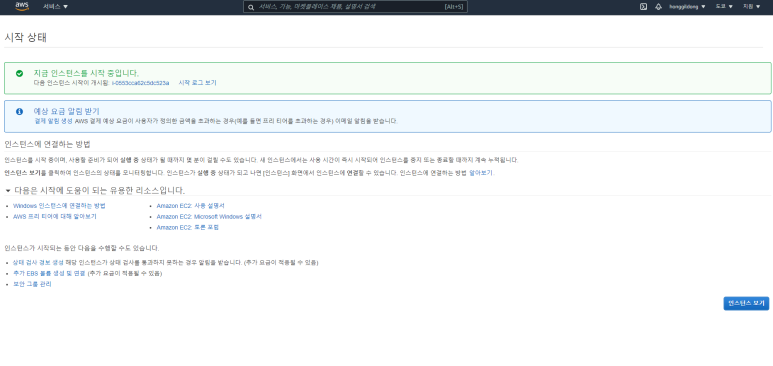Click the green success checkmark icon
Screen dimensions: 773x366
(19, 73)
